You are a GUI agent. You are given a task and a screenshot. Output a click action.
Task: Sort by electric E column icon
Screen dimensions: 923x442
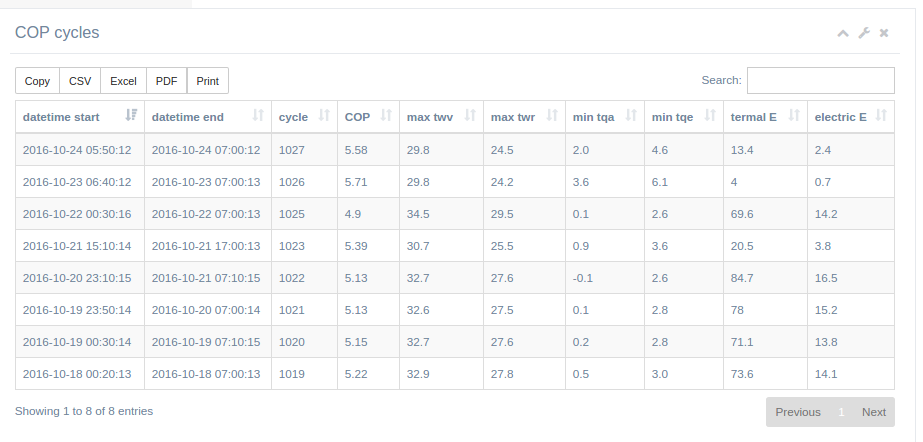click(881, 115)
